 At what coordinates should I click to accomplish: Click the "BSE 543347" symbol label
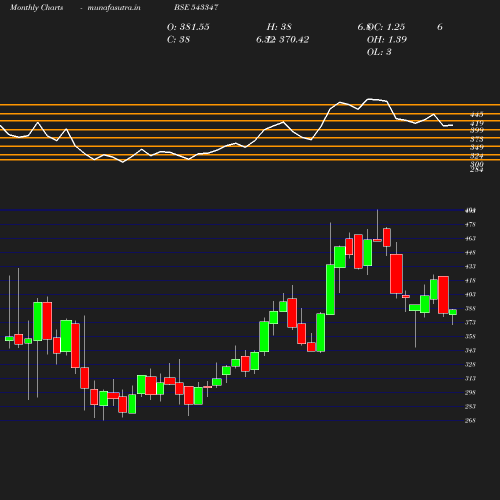coord(196,7)
